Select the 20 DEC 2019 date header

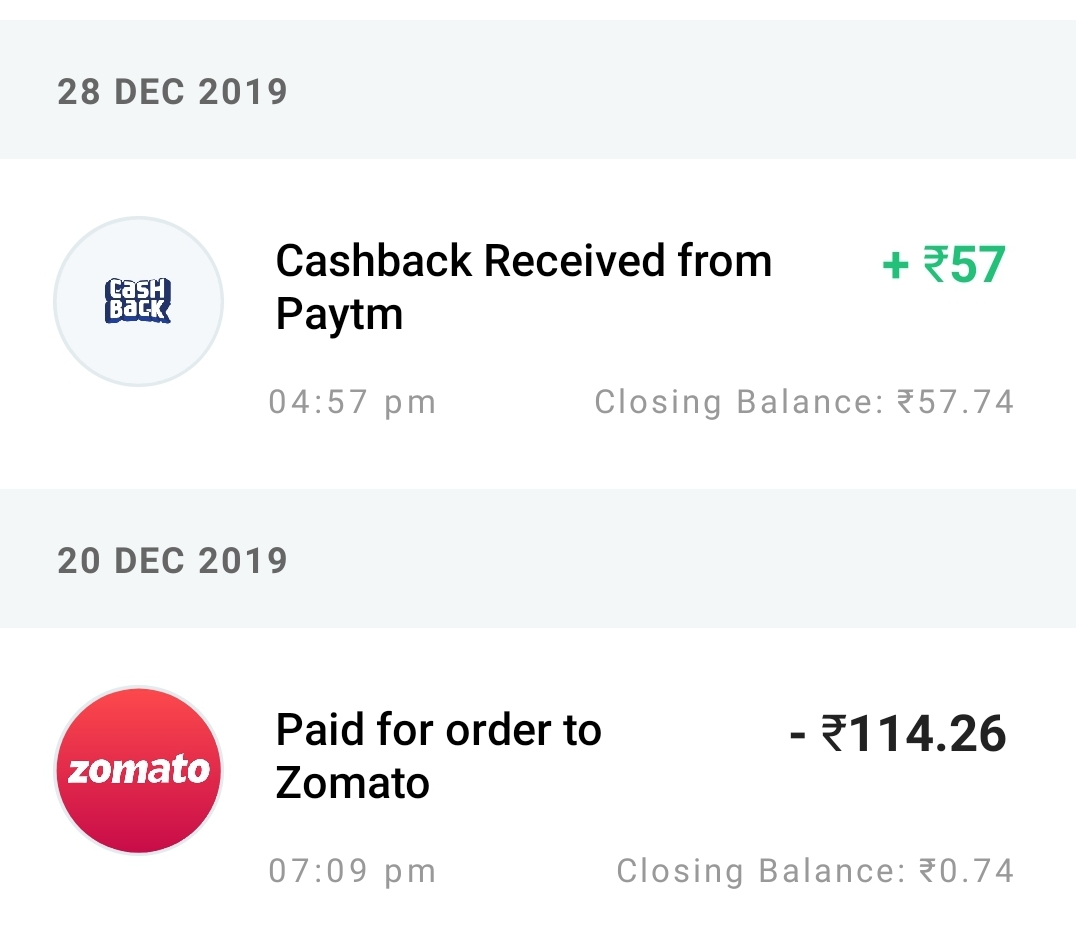[172, 561]
